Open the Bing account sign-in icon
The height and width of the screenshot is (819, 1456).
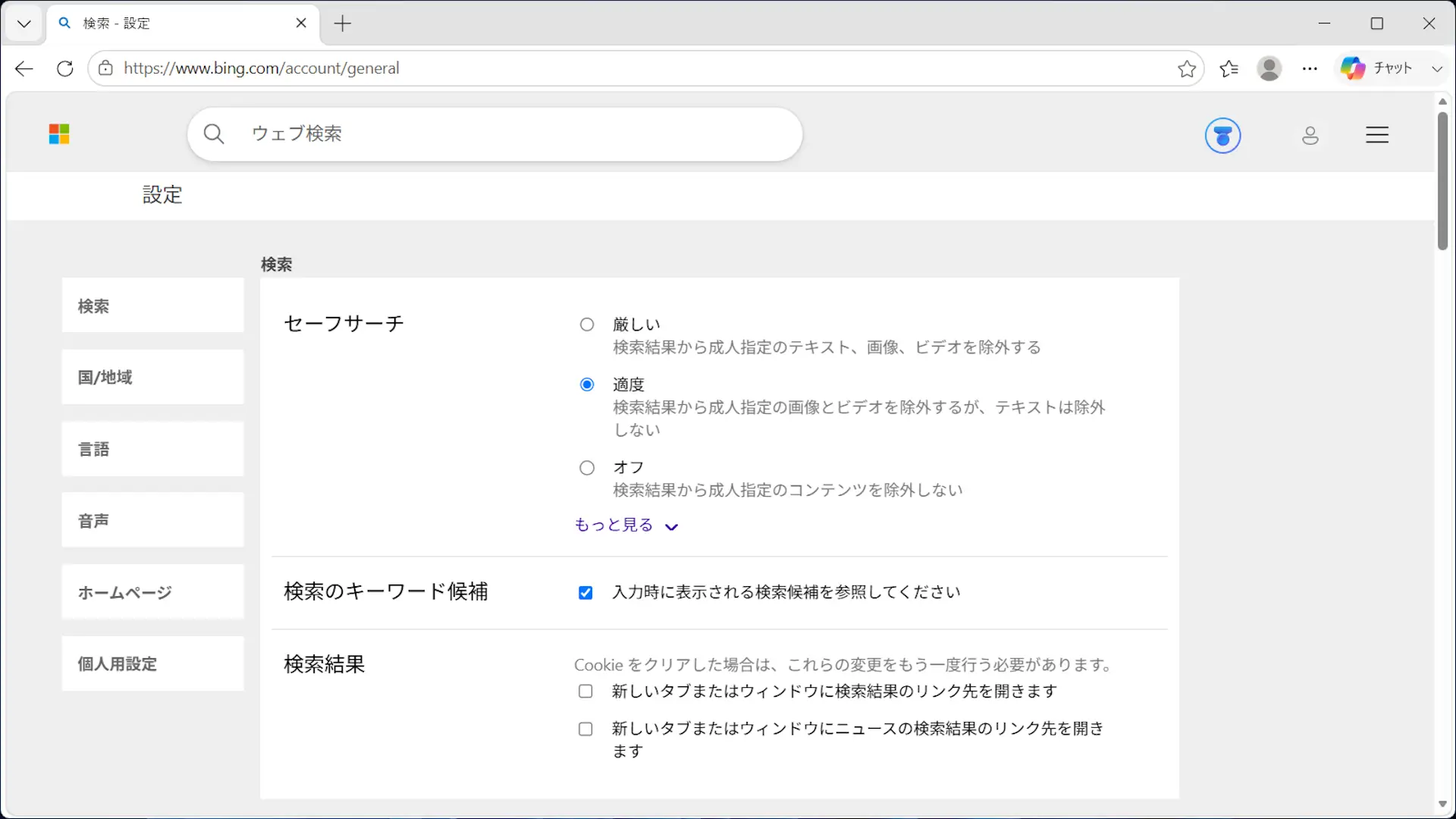pos(1310,136)
